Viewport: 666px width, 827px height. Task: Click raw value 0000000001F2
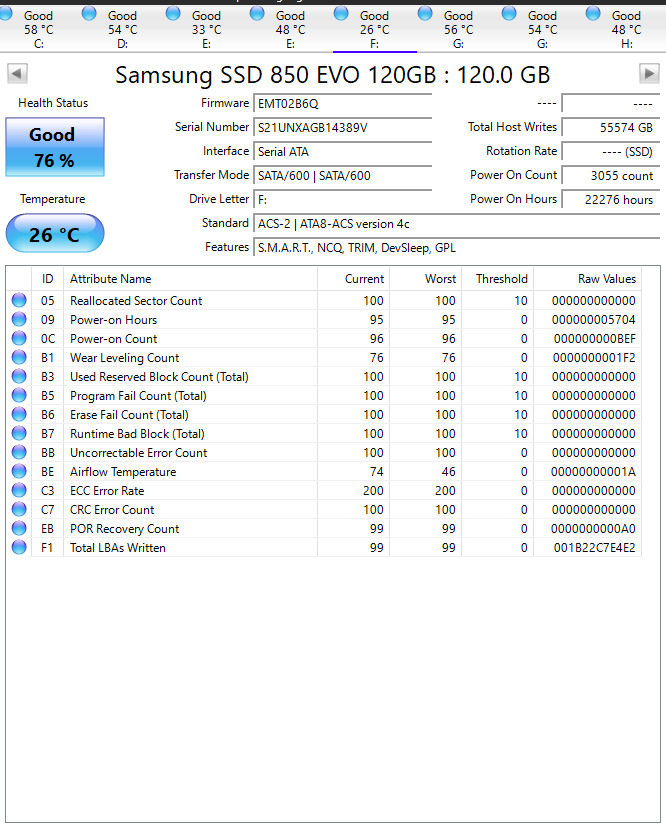coord(594,358)
